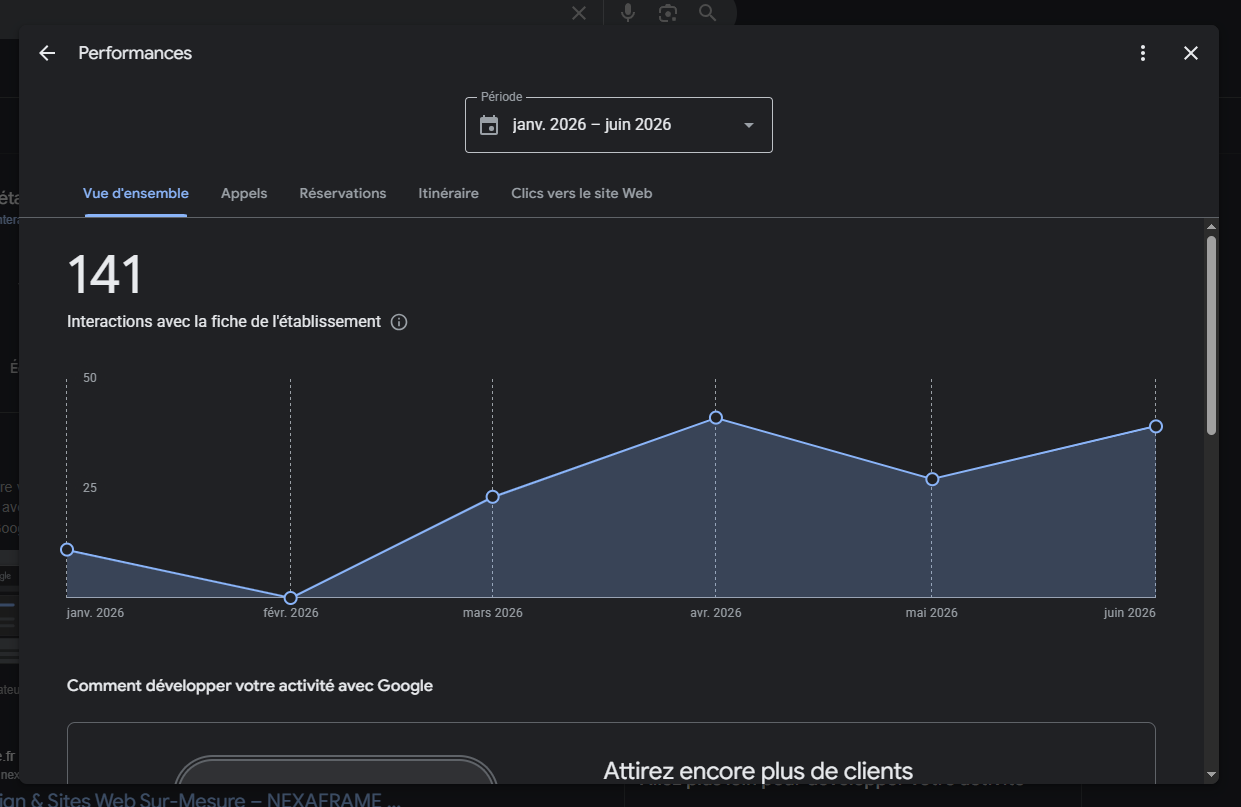Click the microphone voice search icon behind dialog
1241x807 pixels.
click(x=628, y=13)
